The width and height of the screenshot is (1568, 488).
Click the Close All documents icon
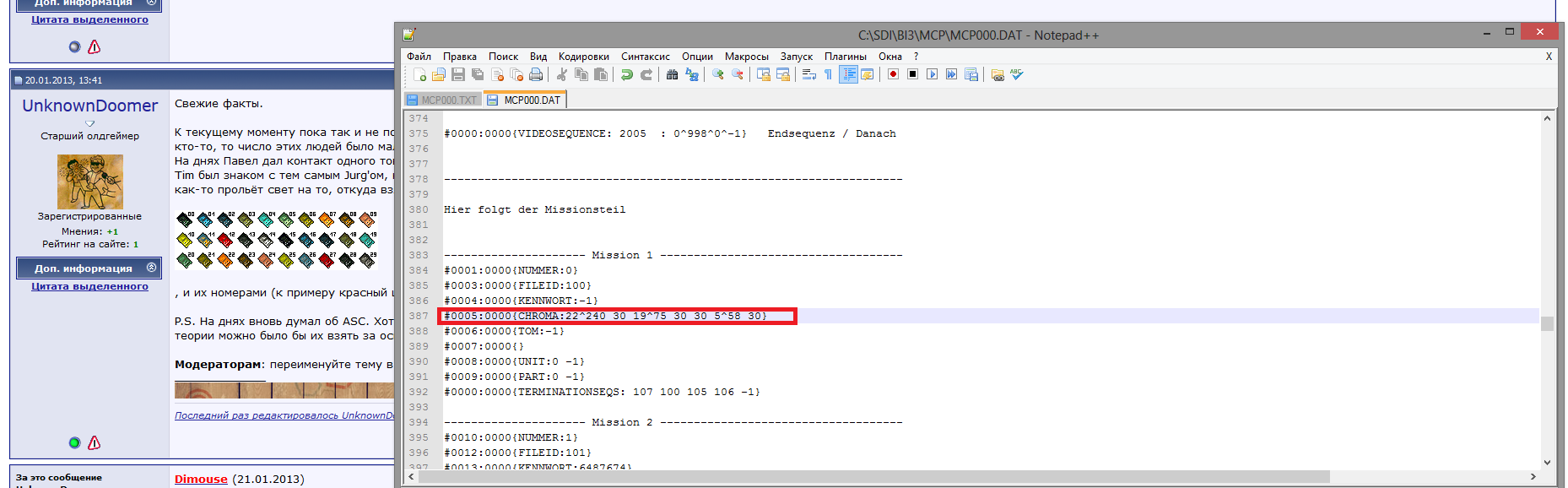[516, 74]
